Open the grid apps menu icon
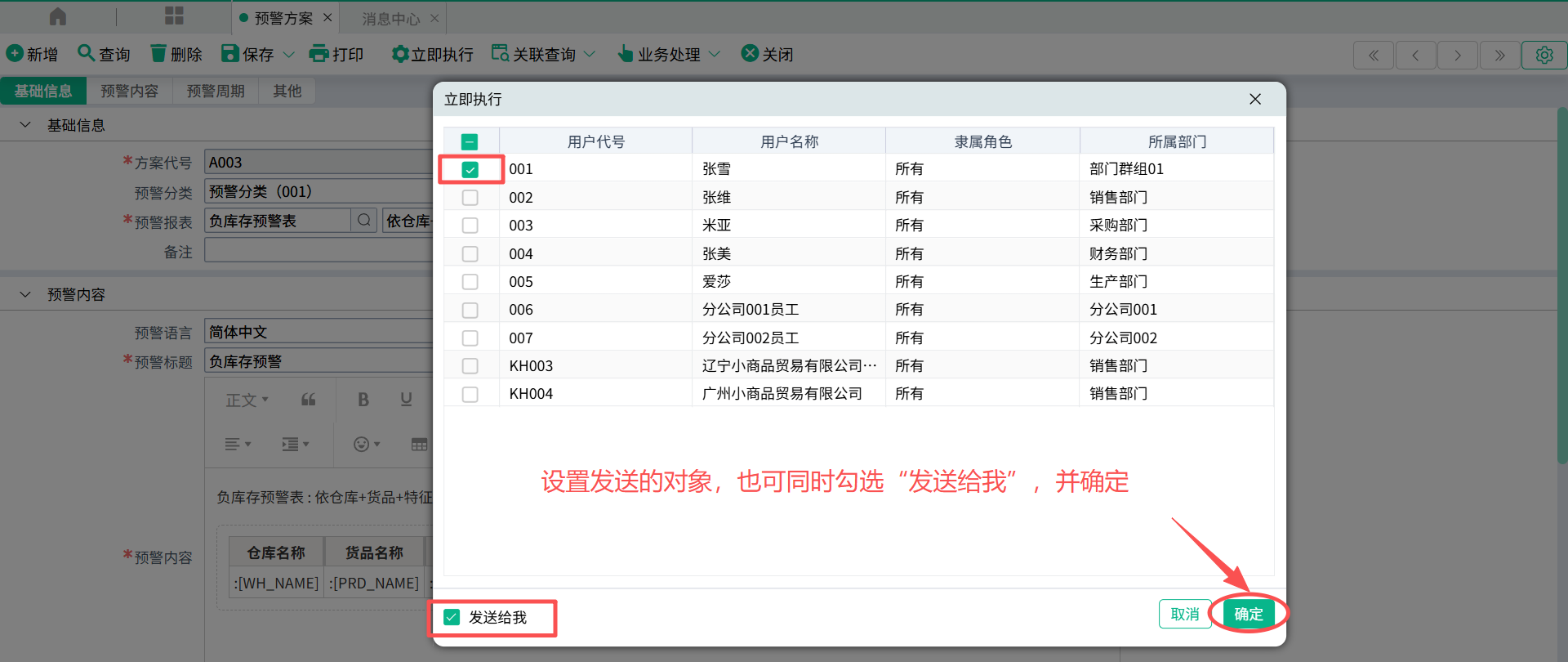Image resolution: width=1568 pixels, height=662 pixels. tap(174, 16)
